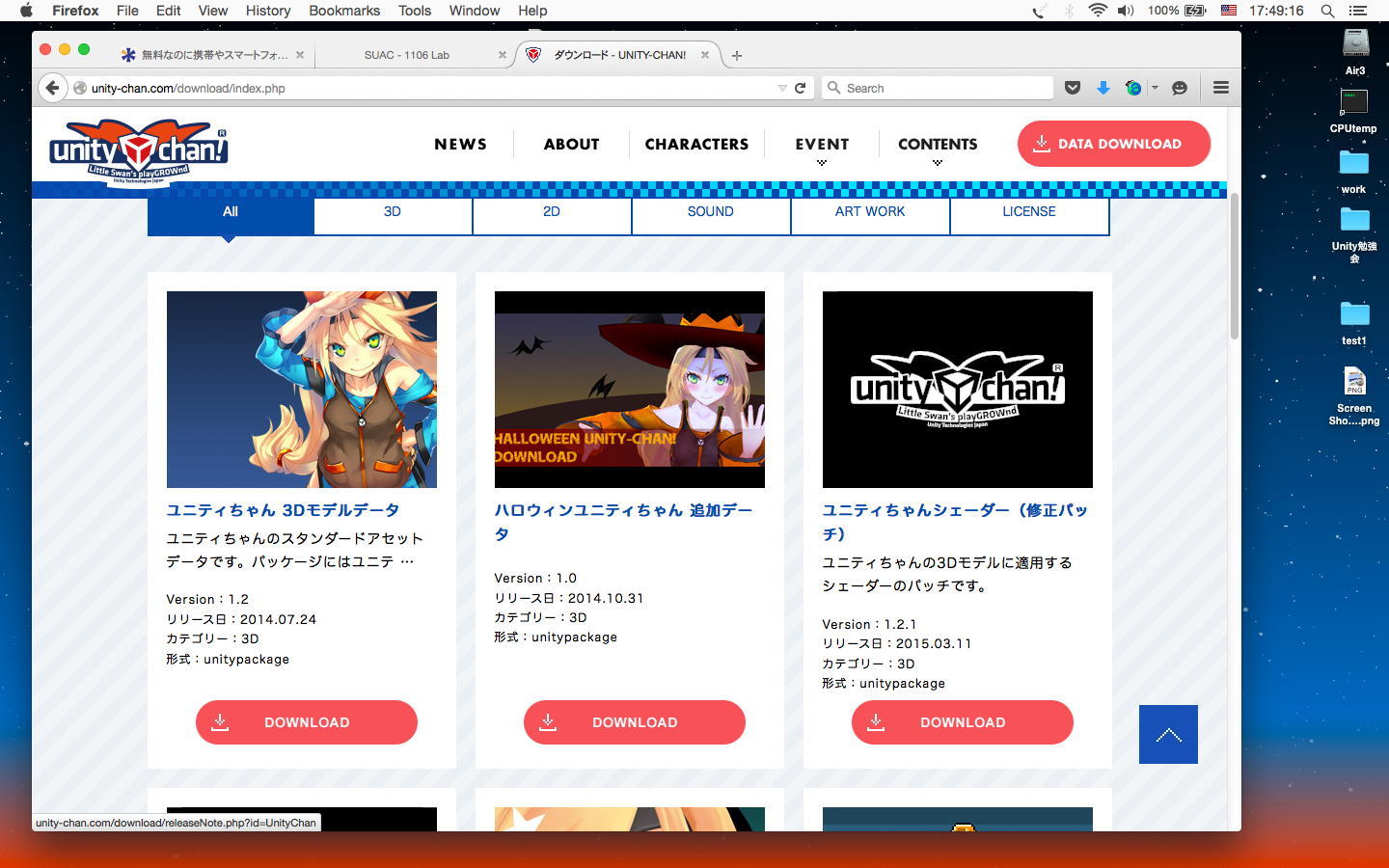Click the globe extension icon in toolbar
The width and height of the screenshot is (1389, 868).
pyautogui.click(x=1133, y=88)
